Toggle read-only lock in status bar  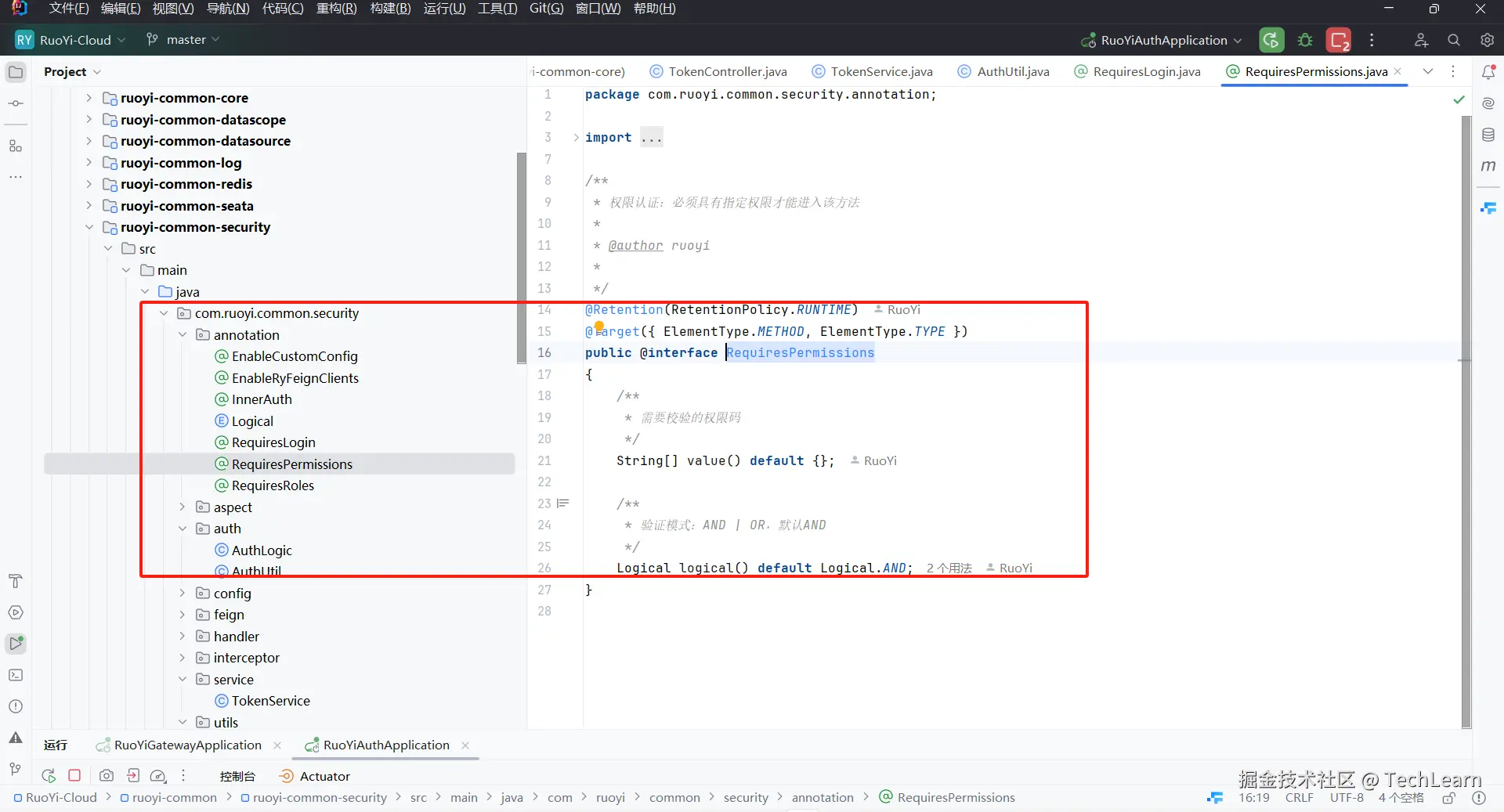point(1449,798)
